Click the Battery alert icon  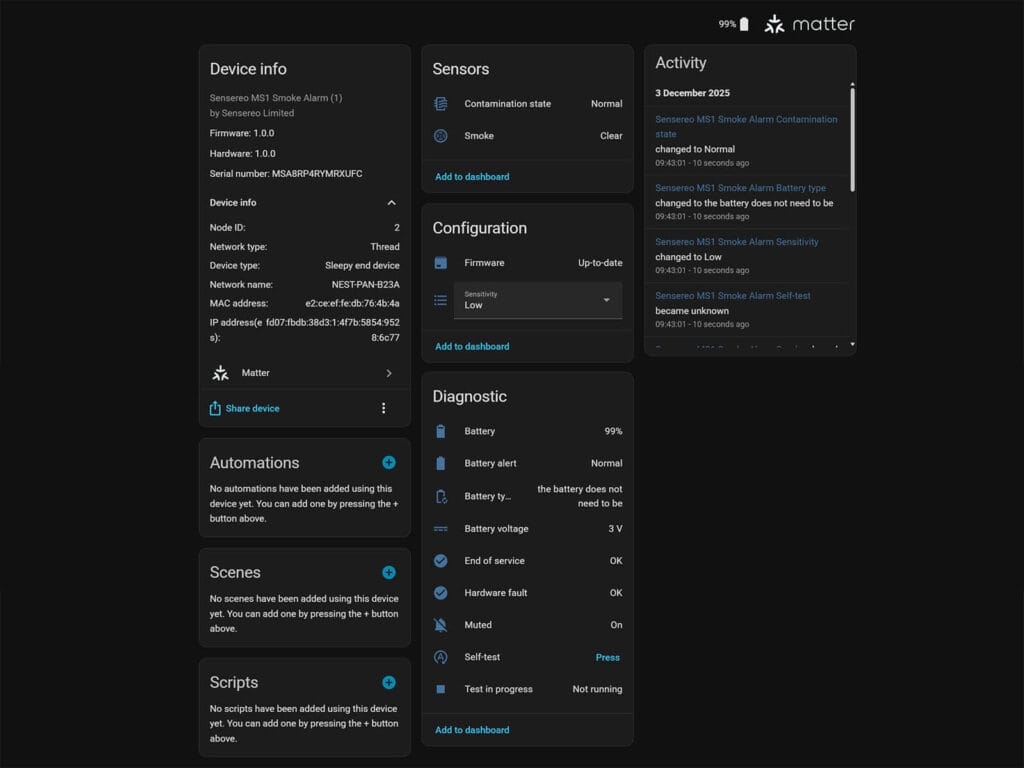[440, 463]
